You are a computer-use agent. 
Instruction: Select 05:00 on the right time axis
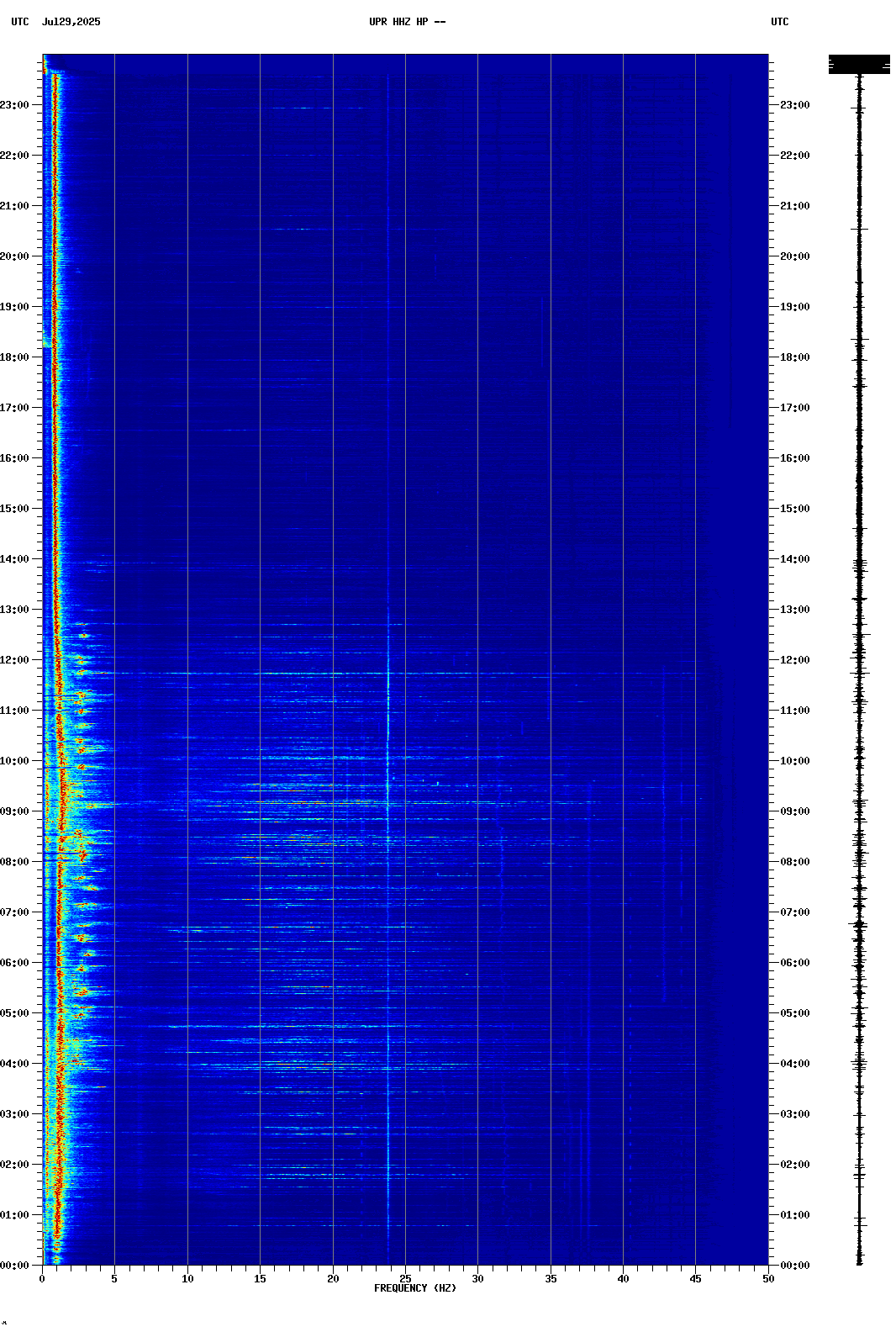[x=795, y=1013]
